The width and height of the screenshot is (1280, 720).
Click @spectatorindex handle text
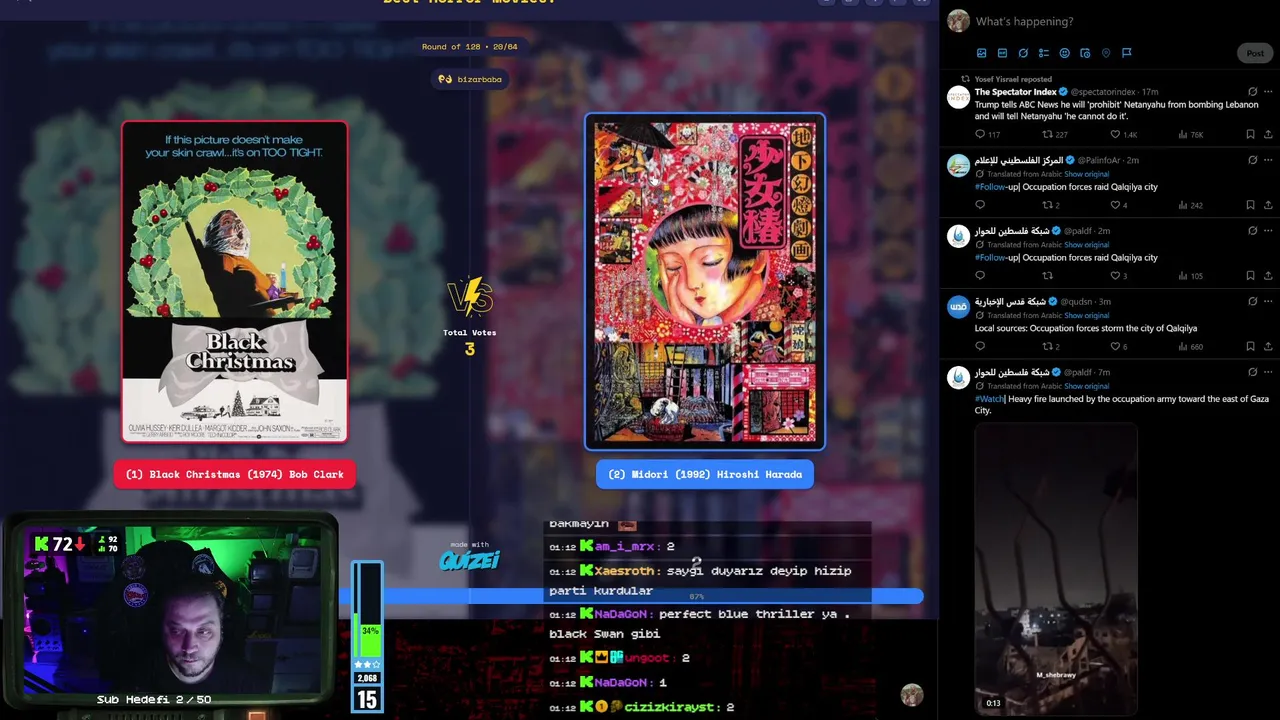[x=1104, y=92]
